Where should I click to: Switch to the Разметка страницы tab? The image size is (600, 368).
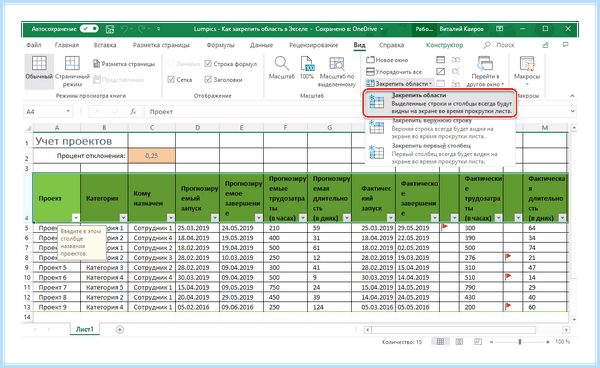coord(161,45)
